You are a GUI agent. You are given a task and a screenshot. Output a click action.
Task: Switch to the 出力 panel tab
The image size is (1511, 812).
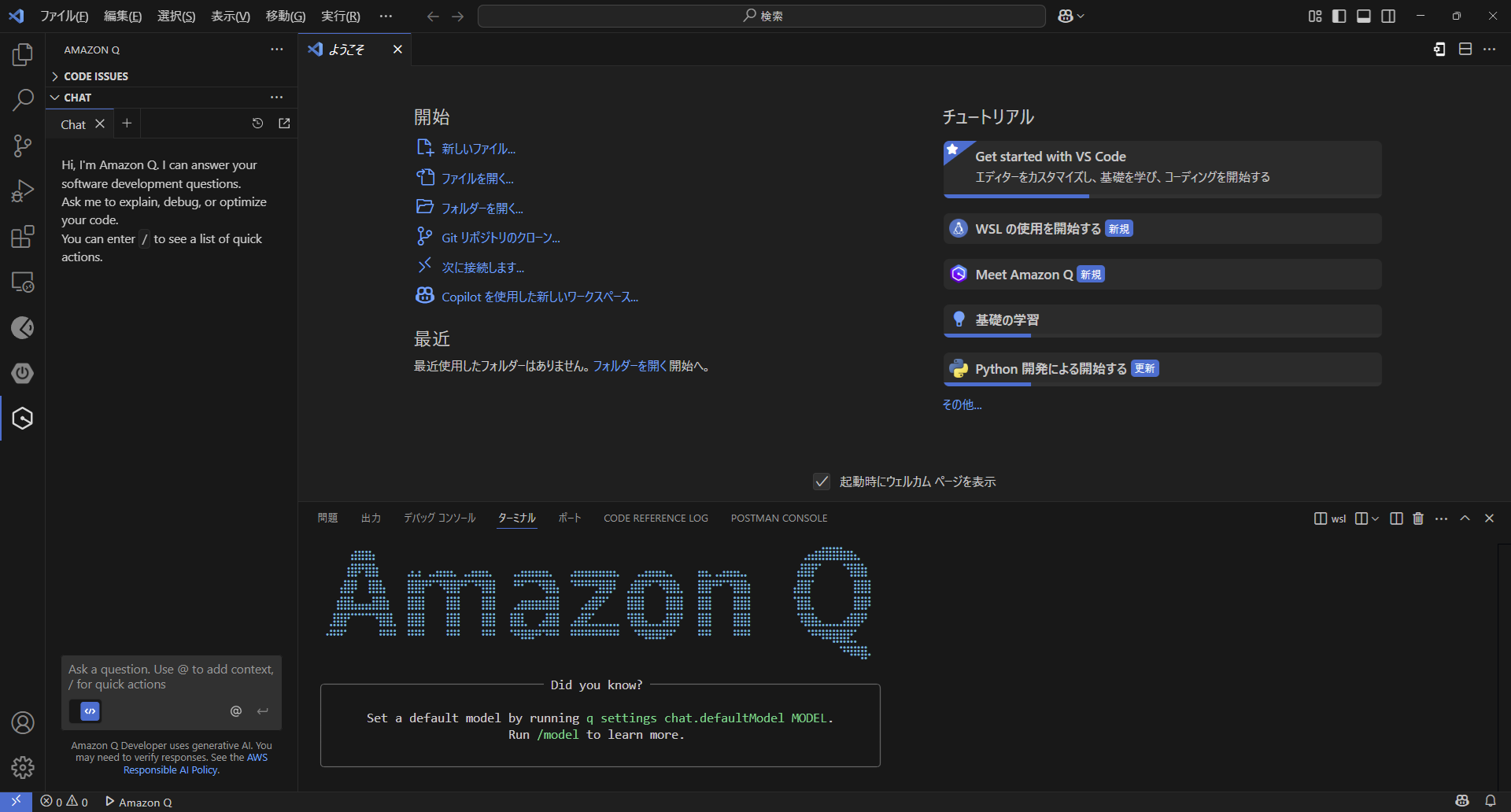pyautogui.click(x=371, y=519)
